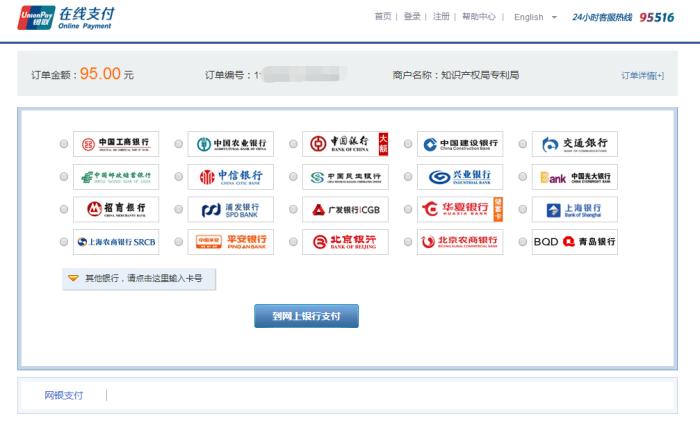The height and width of the screenshot is (421, 700).
Task: Select the radio button for 中国农业银行
Action: coord(179,144)
